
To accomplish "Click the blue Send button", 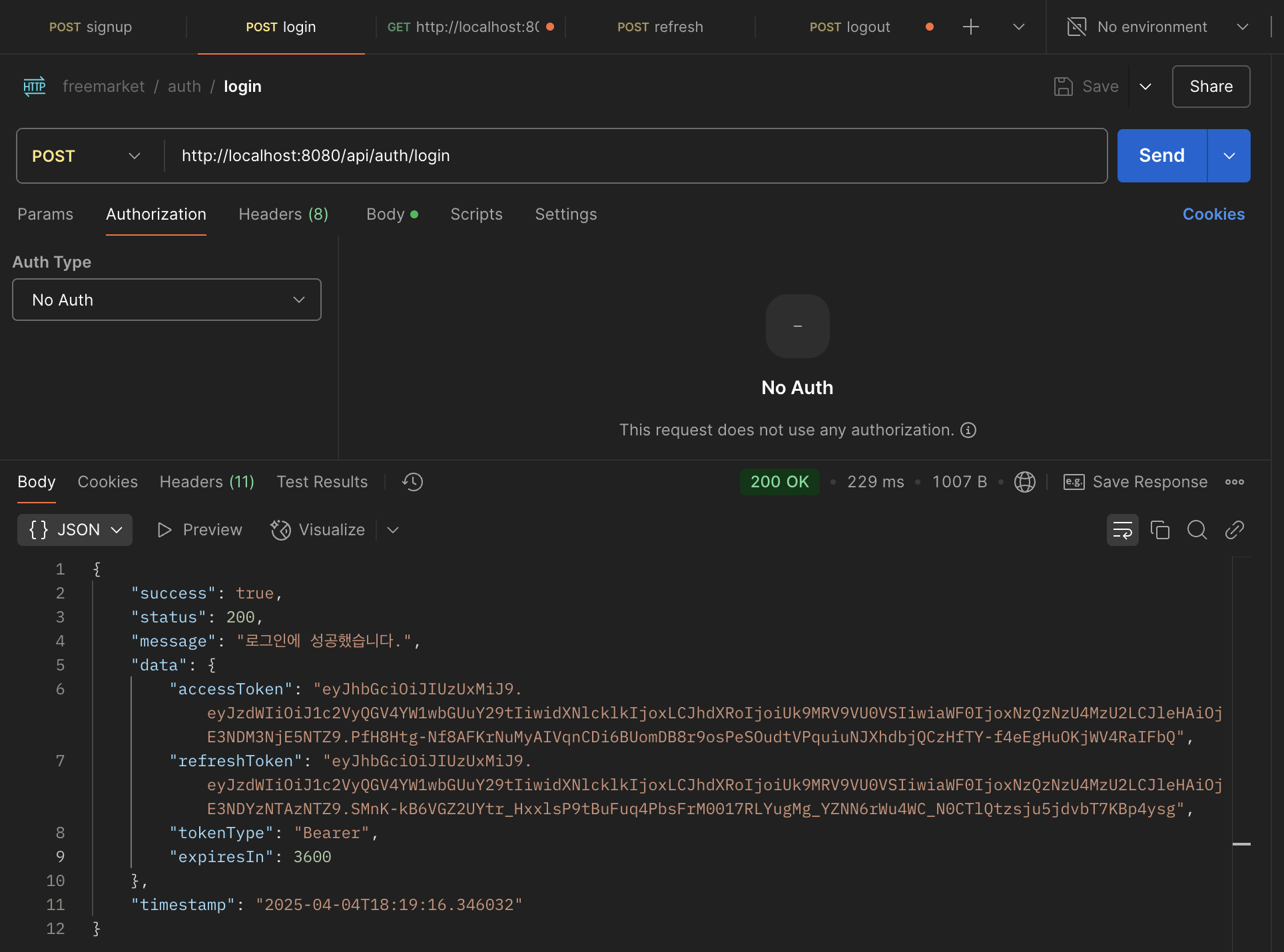I will coord(1161,156).
